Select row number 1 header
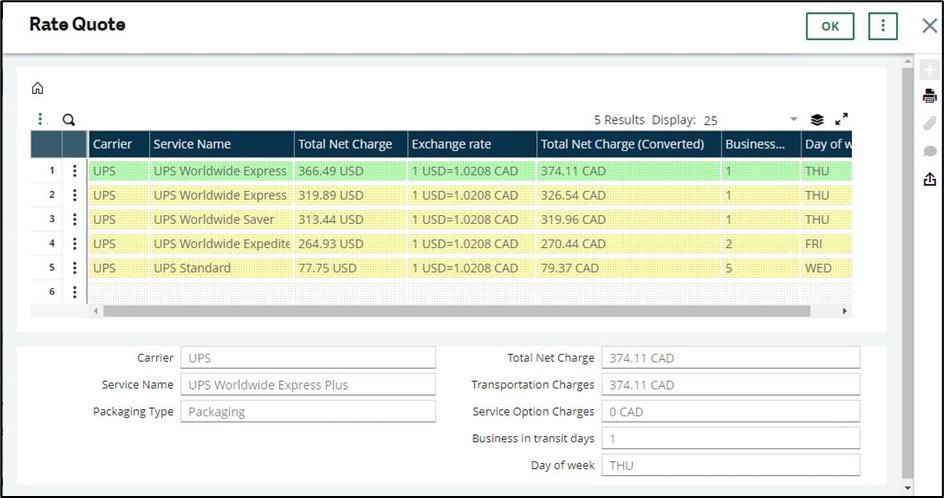The width and height of the screenshot is (944, 498). [x=46, y=171]
